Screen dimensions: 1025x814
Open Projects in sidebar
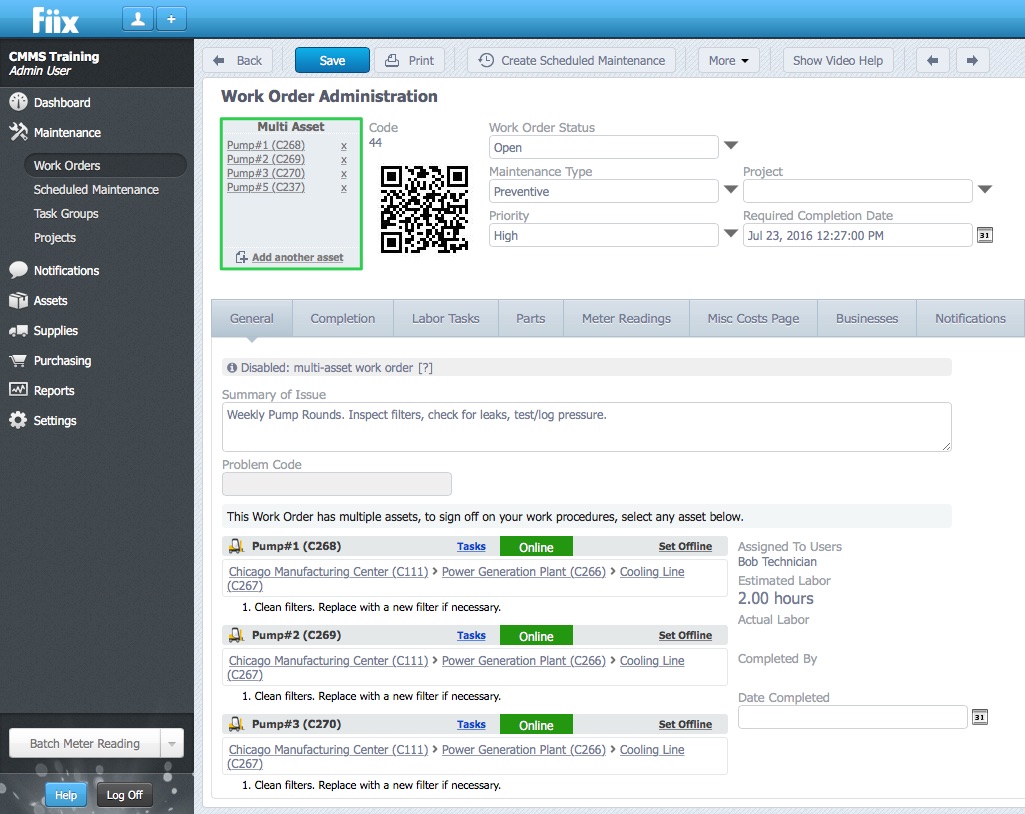click(55, 238)
